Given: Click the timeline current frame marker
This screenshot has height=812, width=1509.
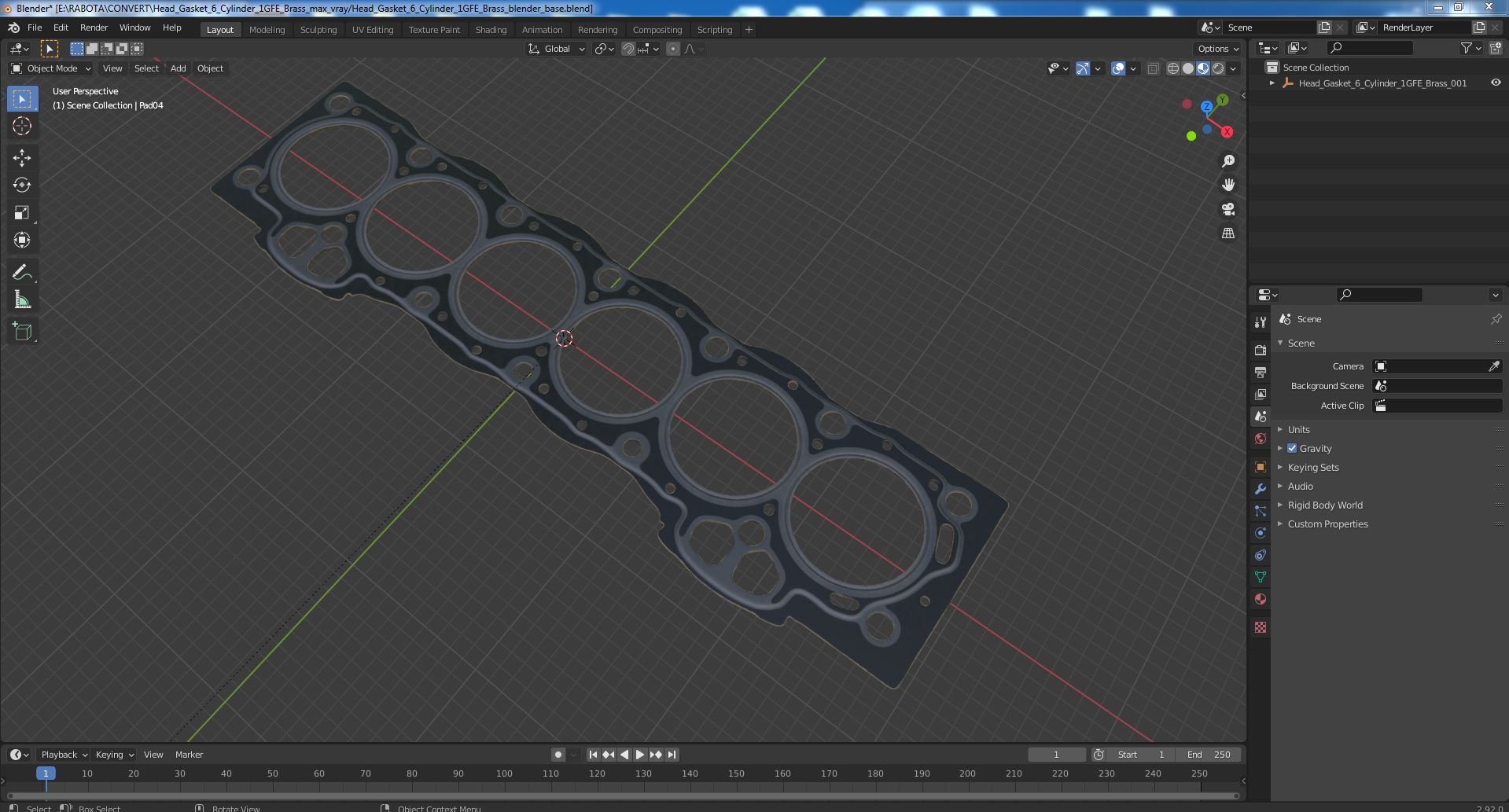Looking at the screenshot, I should pos(46,773).
